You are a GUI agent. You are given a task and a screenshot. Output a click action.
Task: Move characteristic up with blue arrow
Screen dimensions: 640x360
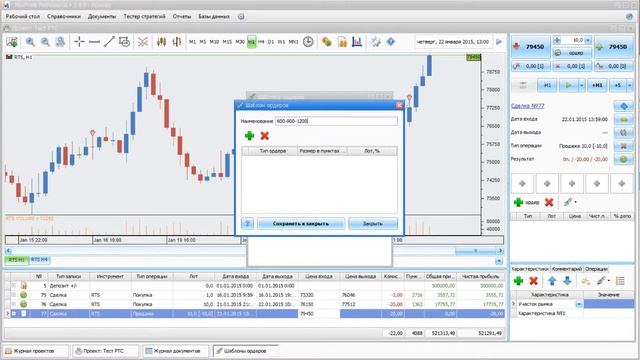click(x=552, y=281)
